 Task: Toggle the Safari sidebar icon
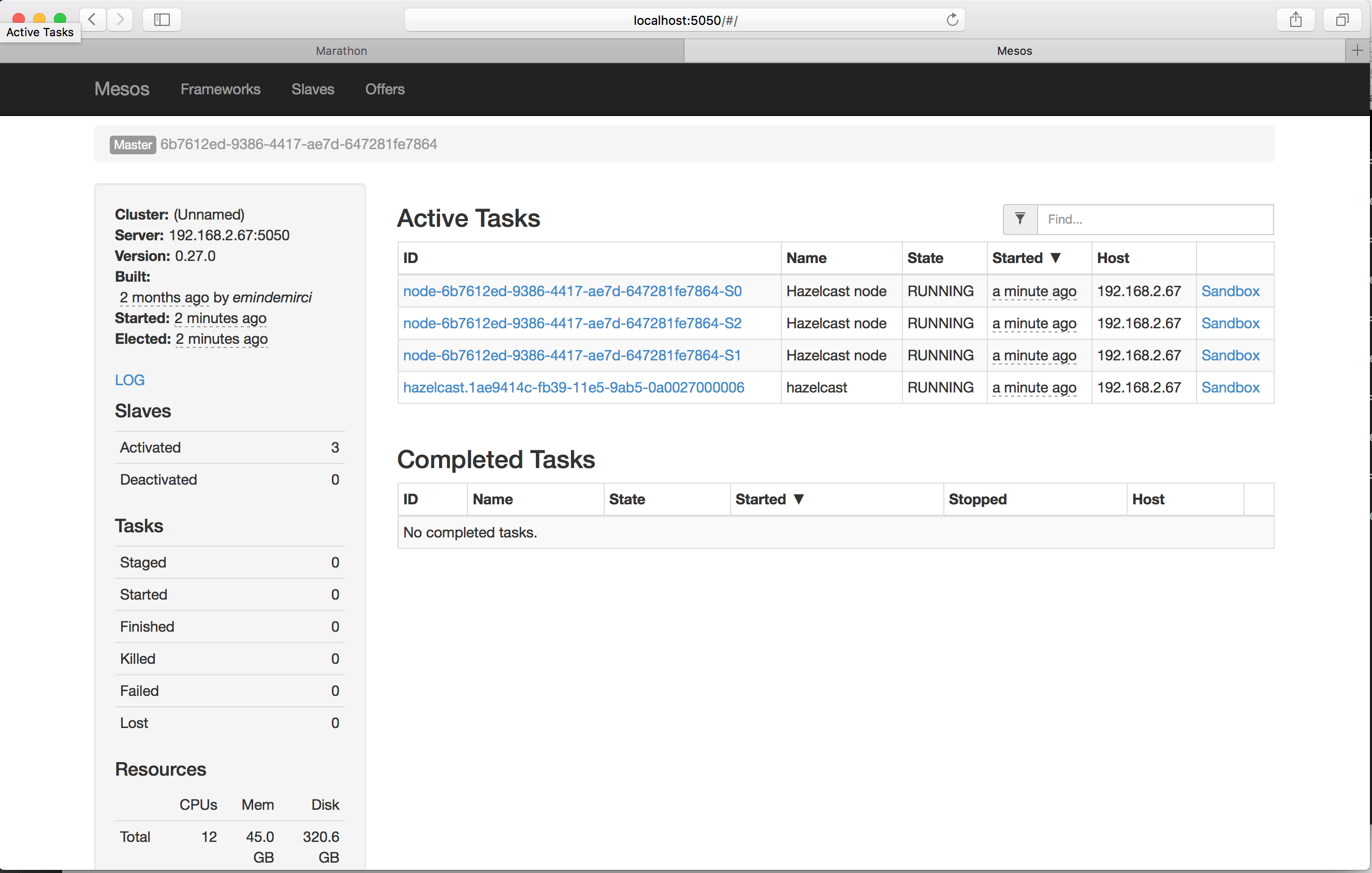(x=162, y=20)
